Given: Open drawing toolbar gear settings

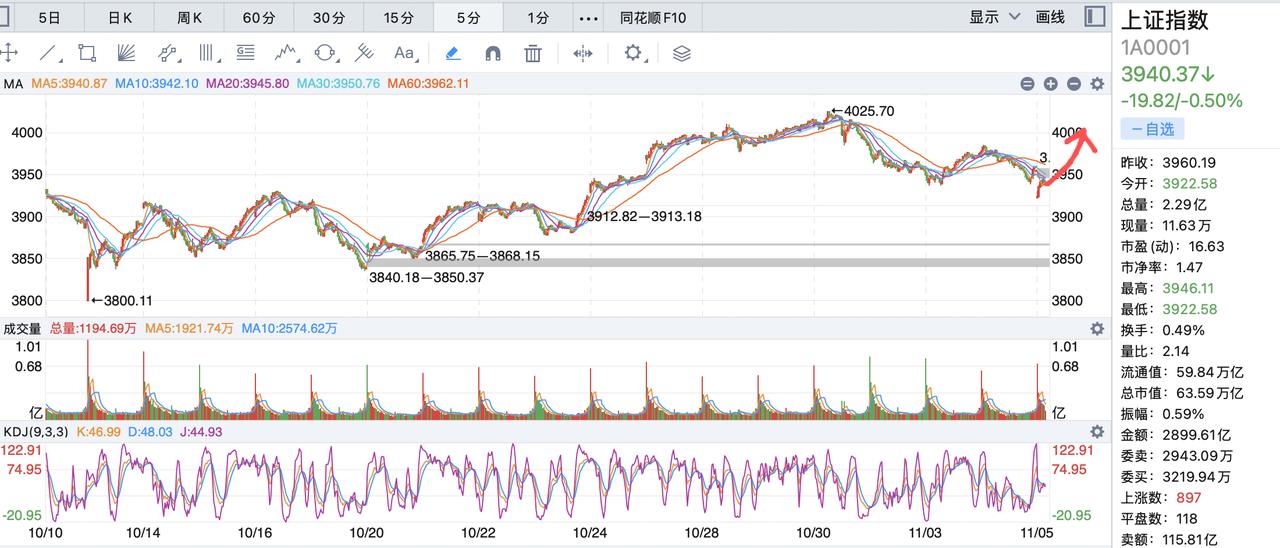Looking at the screenshot, I should point(633,53).
